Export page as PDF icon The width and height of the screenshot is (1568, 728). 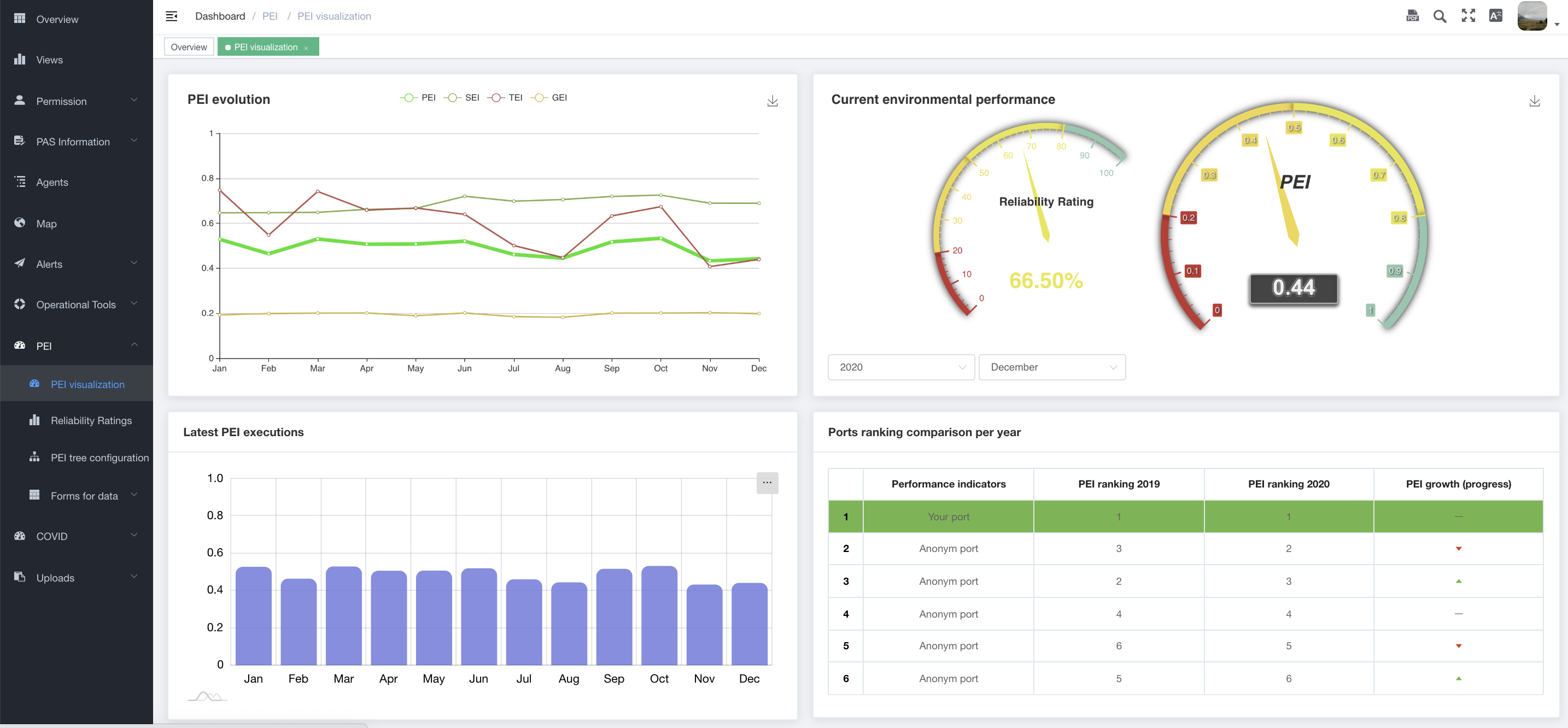pyautogui.click(x=1413, y=16)
